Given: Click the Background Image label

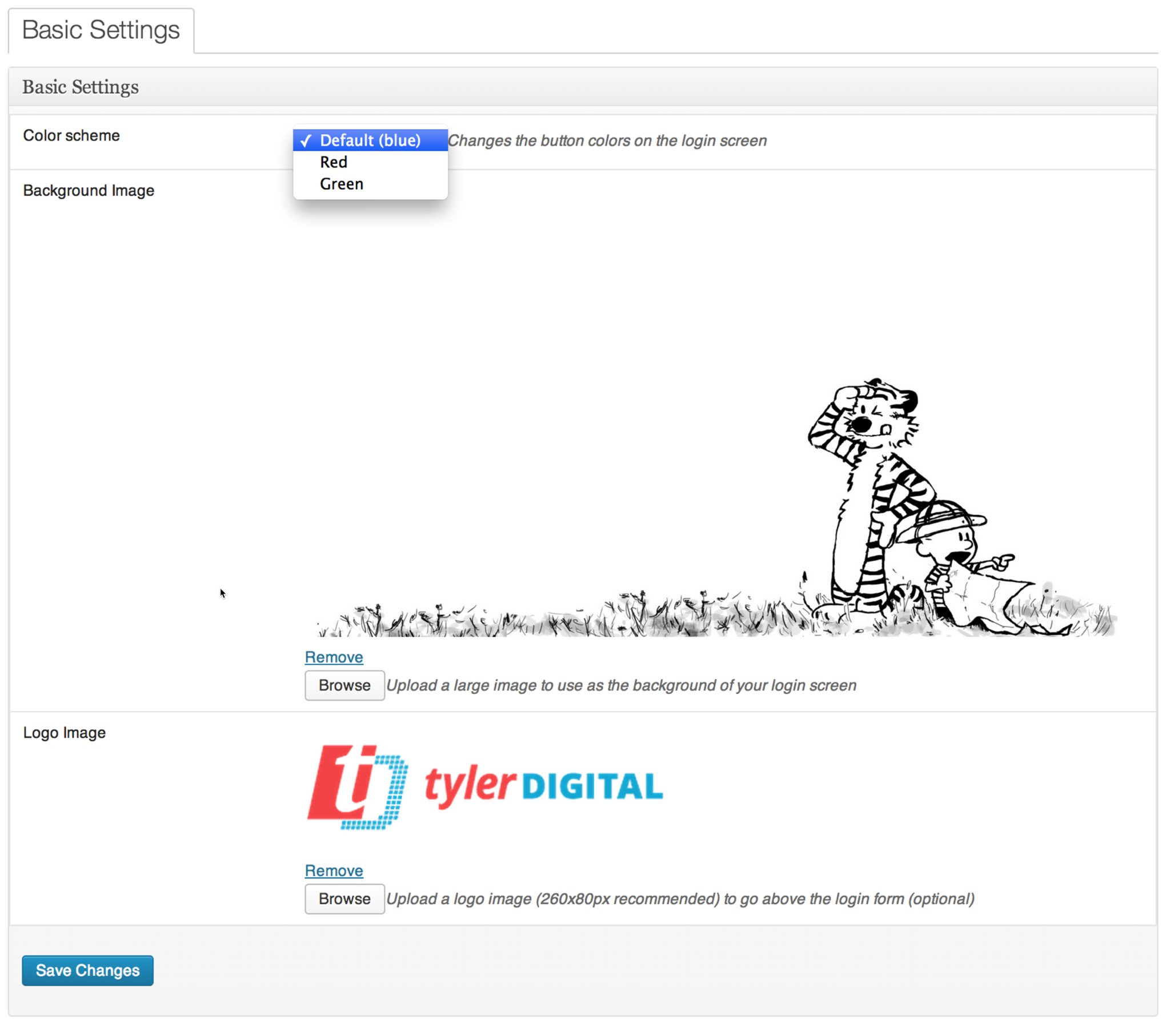Looking at the screenshot, I should pos(89,191).
